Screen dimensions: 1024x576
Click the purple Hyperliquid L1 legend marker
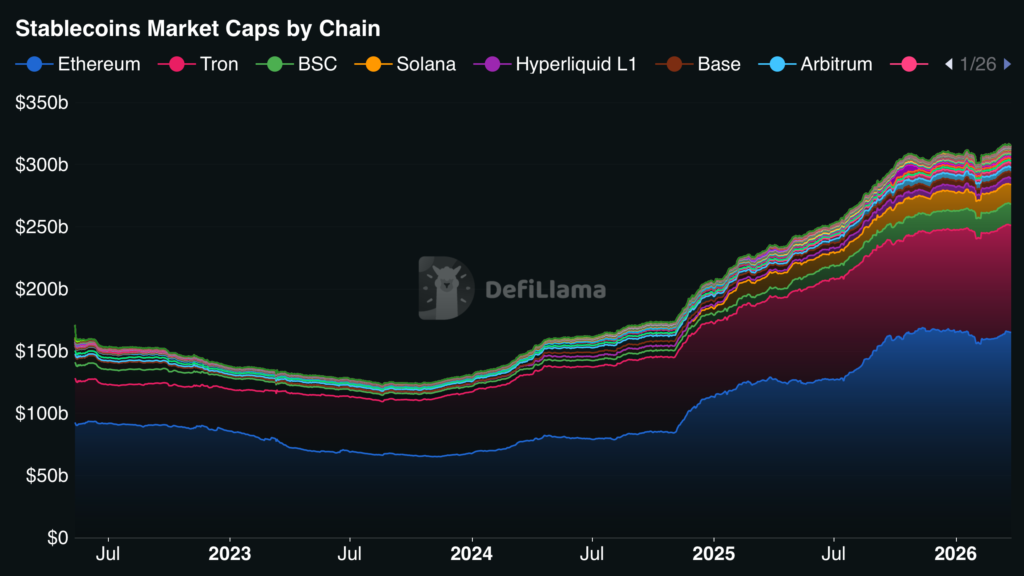(492, 64)
